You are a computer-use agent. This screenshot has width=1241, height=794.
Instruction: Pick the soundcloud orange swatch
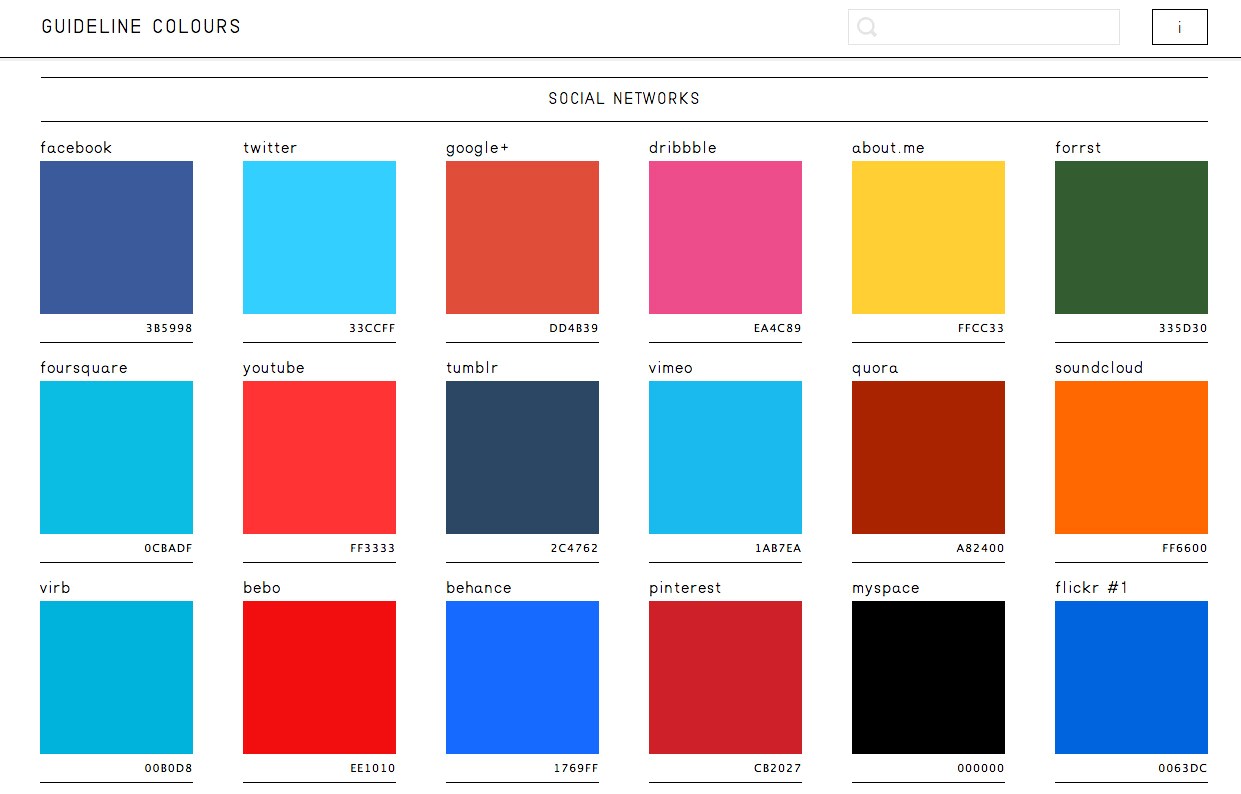1131,457
